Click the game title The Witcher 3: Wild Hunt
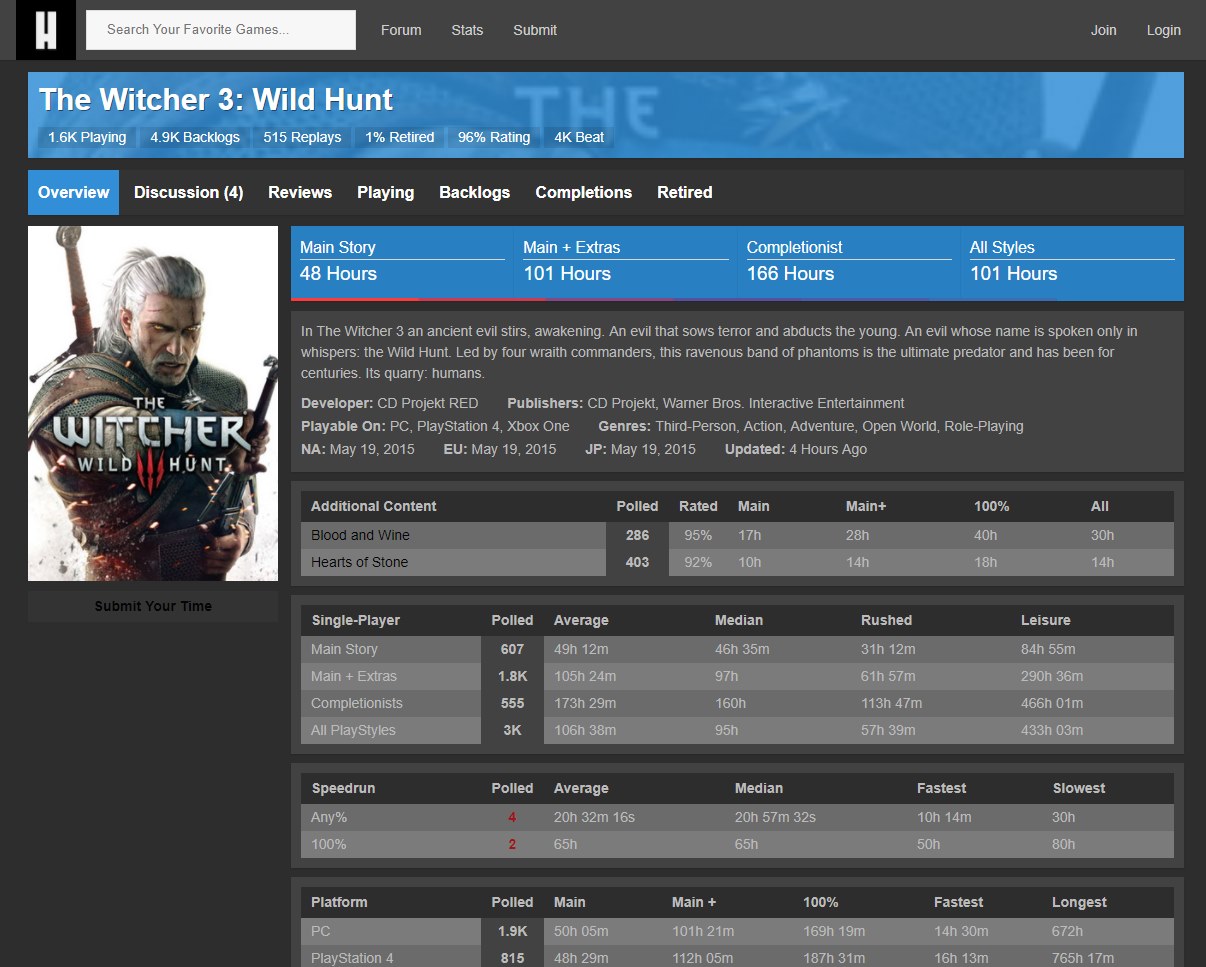Image resolution: width=1206 pixels, height=967 pixels. tap(216, 100)
